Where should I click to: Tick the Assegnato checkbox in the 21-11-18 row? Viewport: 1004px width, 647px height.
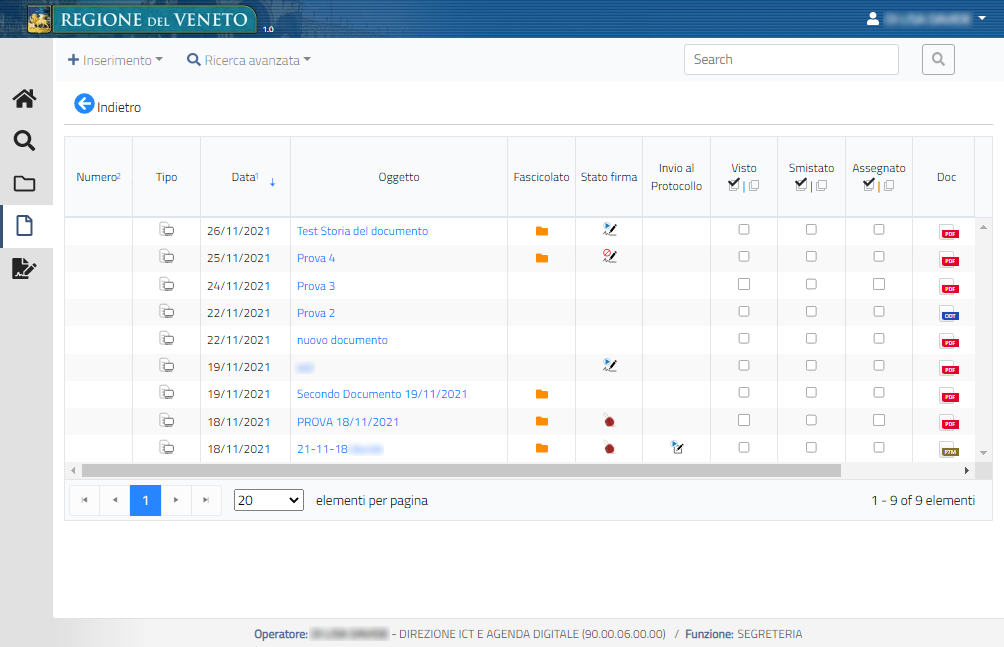879,447
